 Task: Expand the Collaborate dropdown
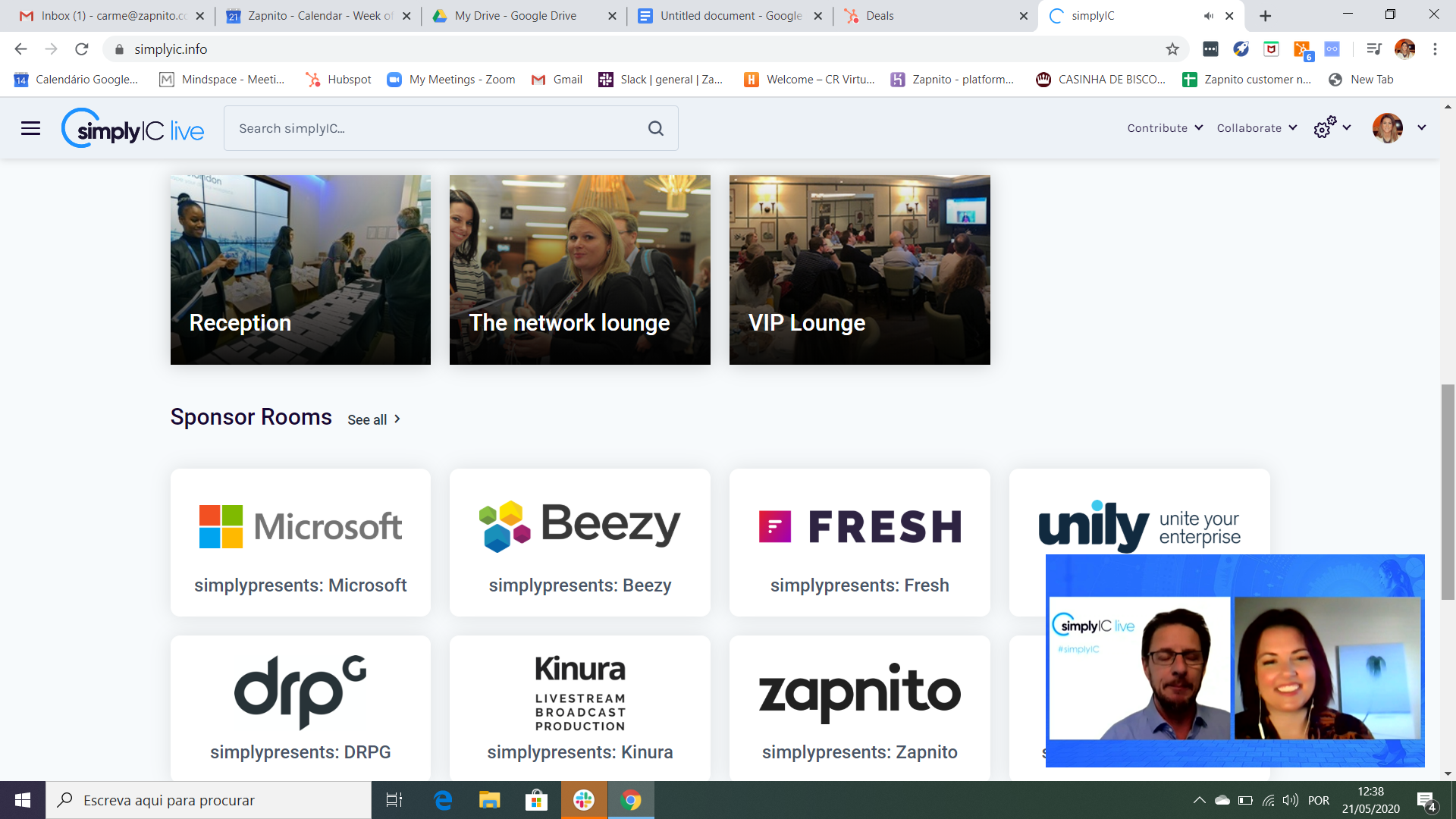click(1257, 128)
